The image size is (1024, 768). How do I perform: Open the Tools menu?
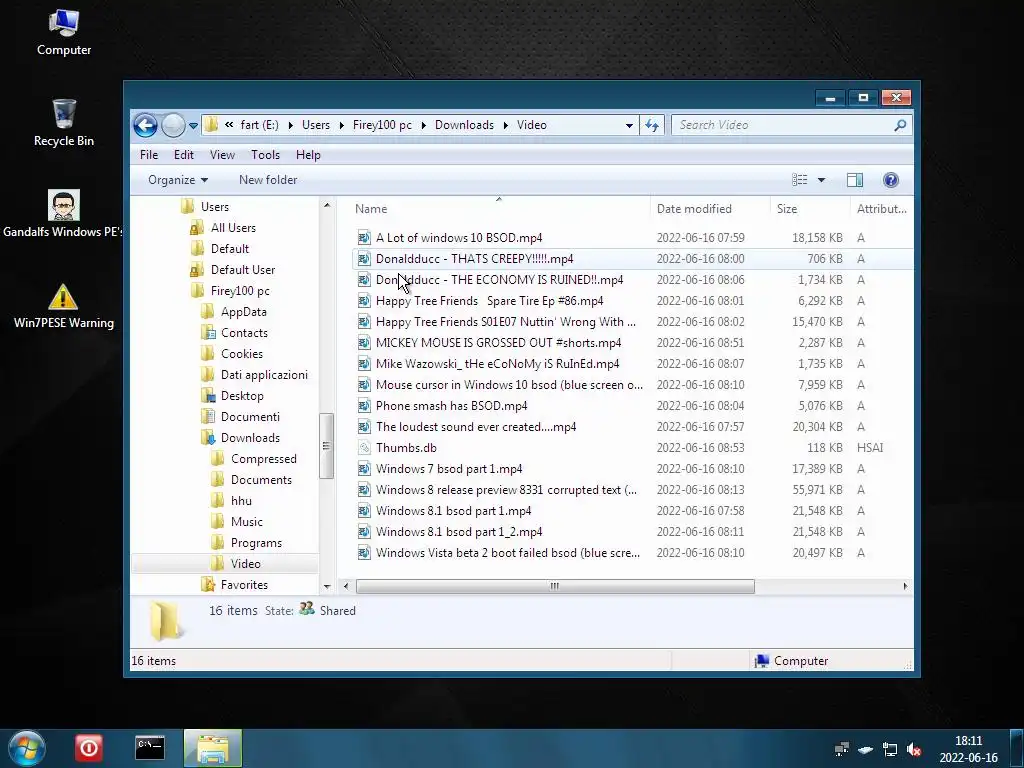coord(265,155)
